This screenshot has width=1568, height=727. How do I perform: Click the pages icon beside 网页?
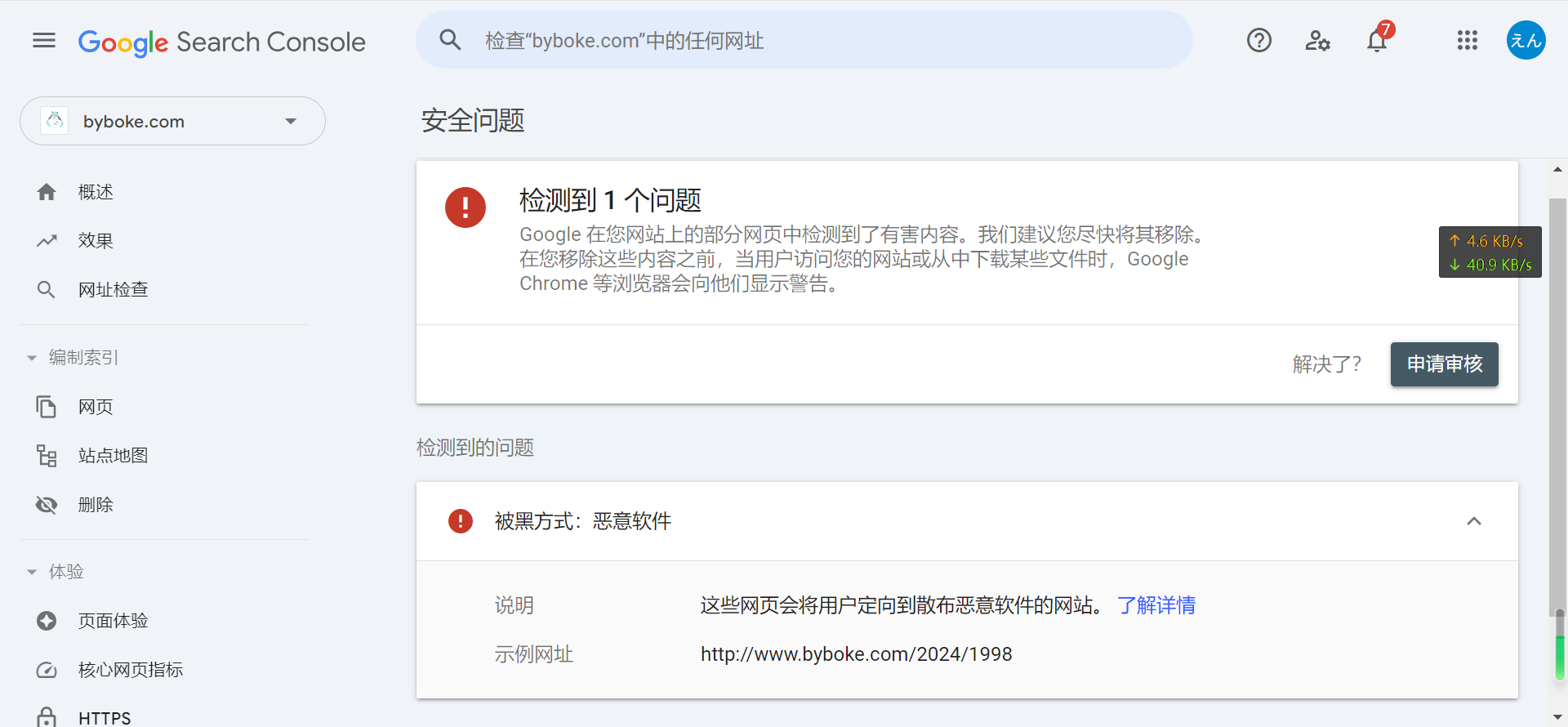(47, 407)
